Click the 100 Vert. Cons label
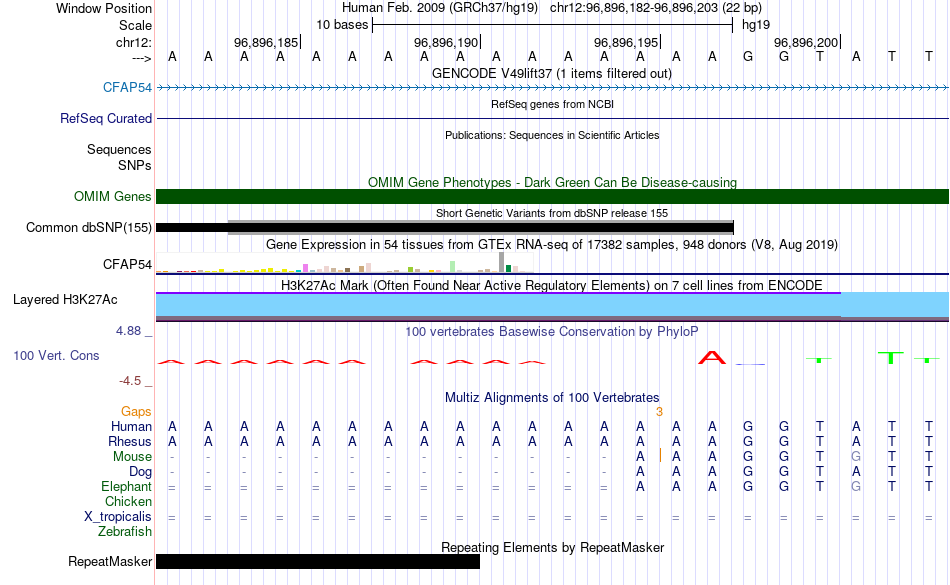This screenshot has height=585, width=950. pos(56,355)
